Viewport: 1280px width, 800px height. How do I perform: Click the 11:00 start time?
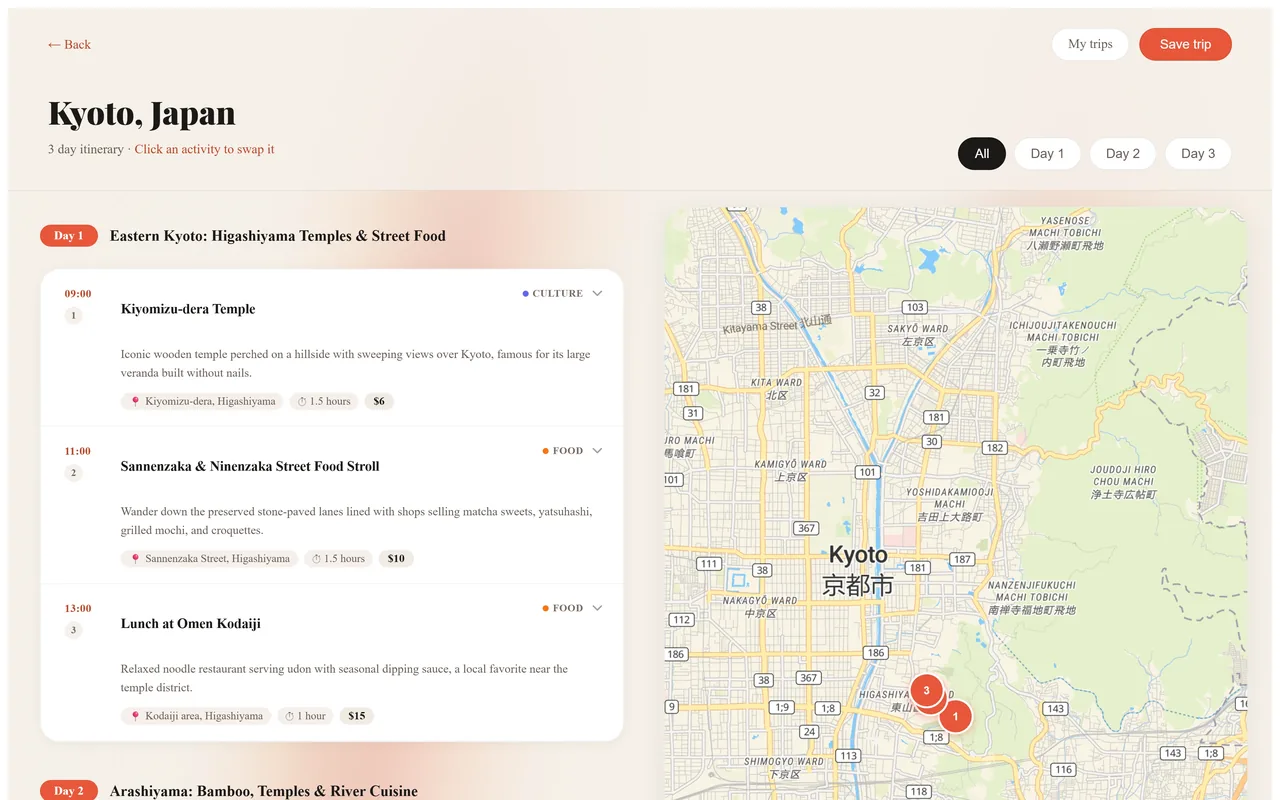(x=78, y=451)
